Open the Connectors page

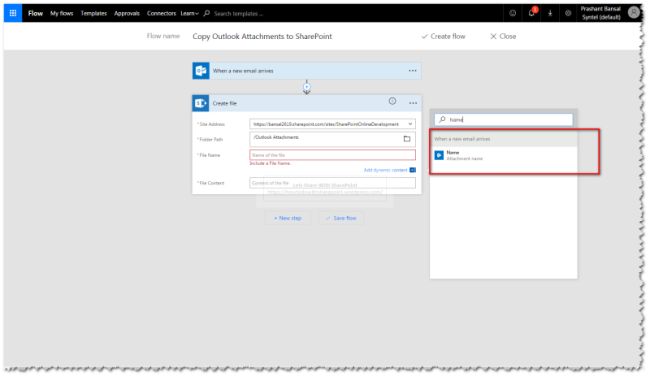[161, 13]
